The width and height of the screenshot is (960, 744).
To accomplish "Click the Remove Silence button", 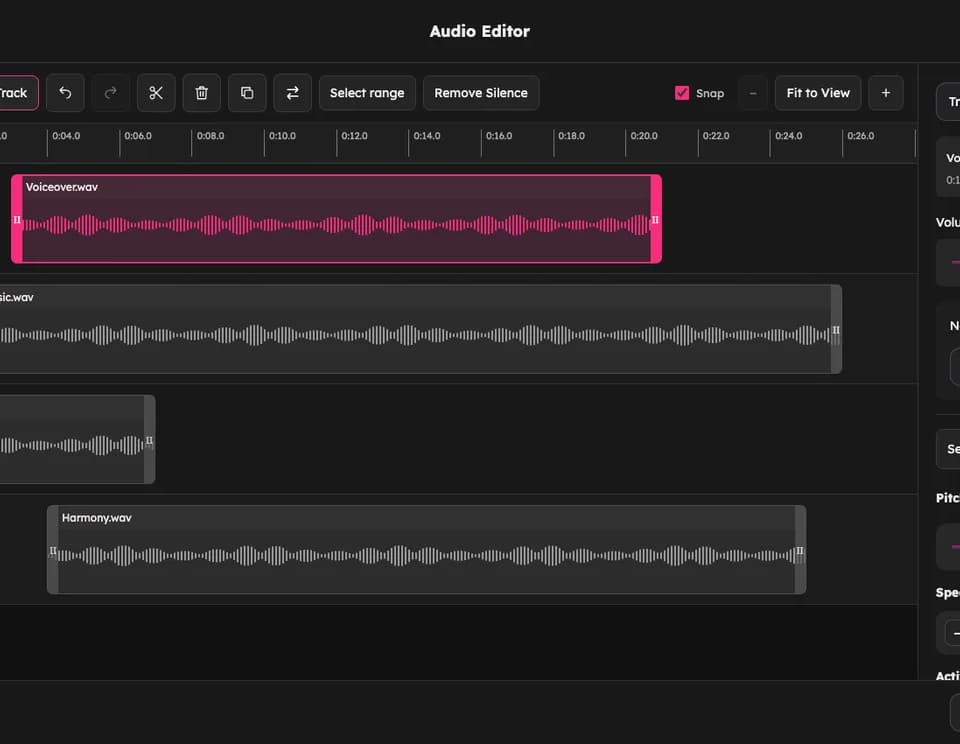I will [481, 93].
